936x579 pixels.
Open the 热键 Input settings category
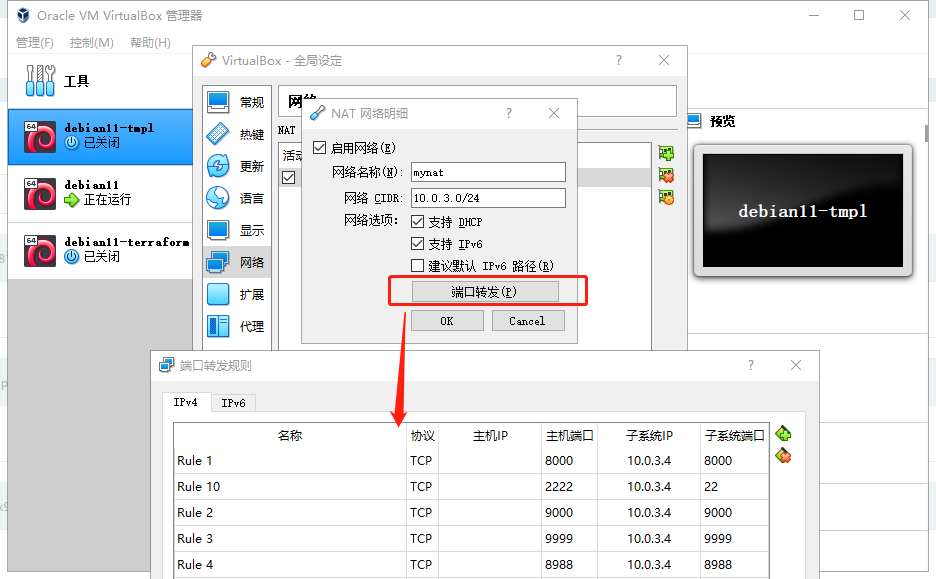pos(218,134)
